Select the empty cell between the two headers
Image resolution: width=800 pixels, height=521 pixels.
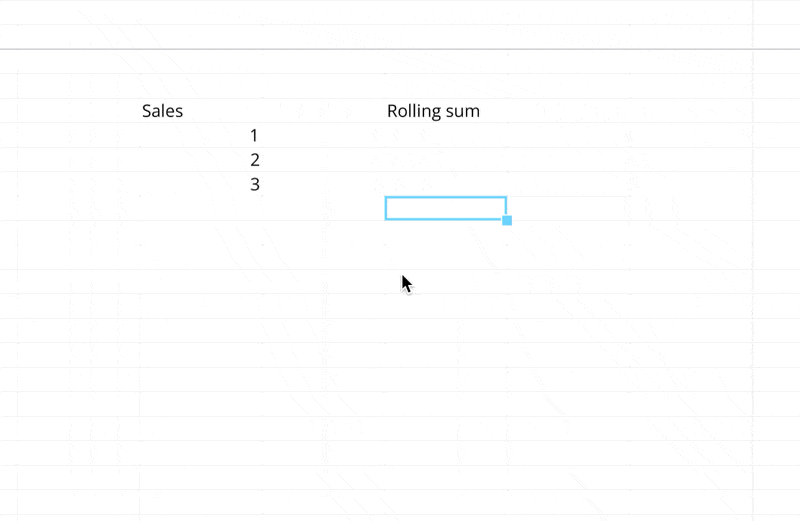tap(323, 111)
